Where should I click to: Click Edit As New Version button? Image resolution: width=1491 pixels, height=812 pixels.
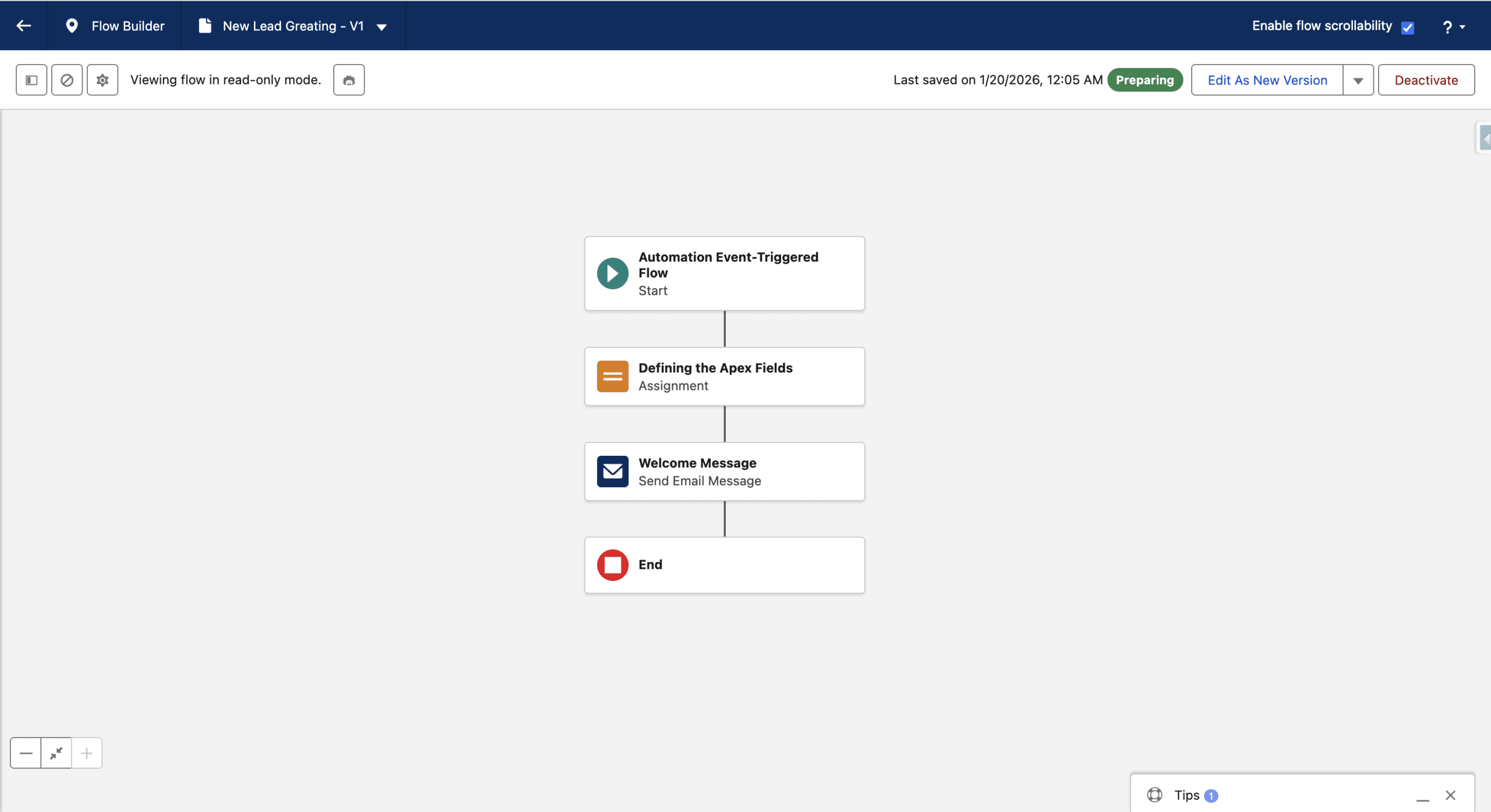coord(1267,80)
